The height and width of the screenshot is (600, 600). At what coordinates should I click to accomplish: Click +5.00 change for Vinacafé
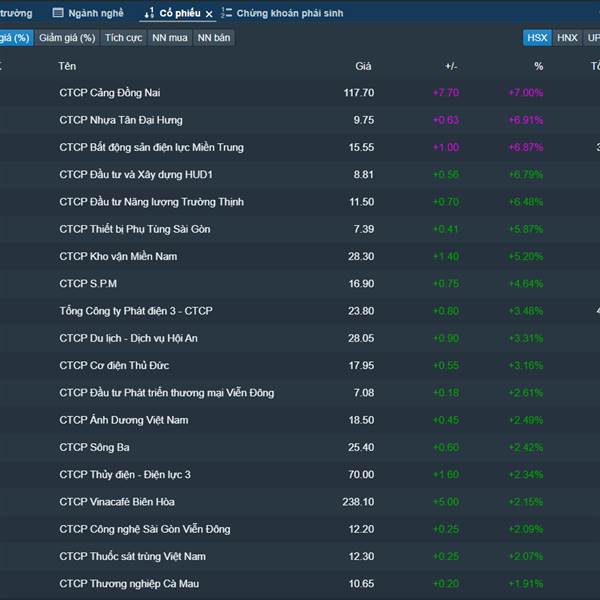446,502
